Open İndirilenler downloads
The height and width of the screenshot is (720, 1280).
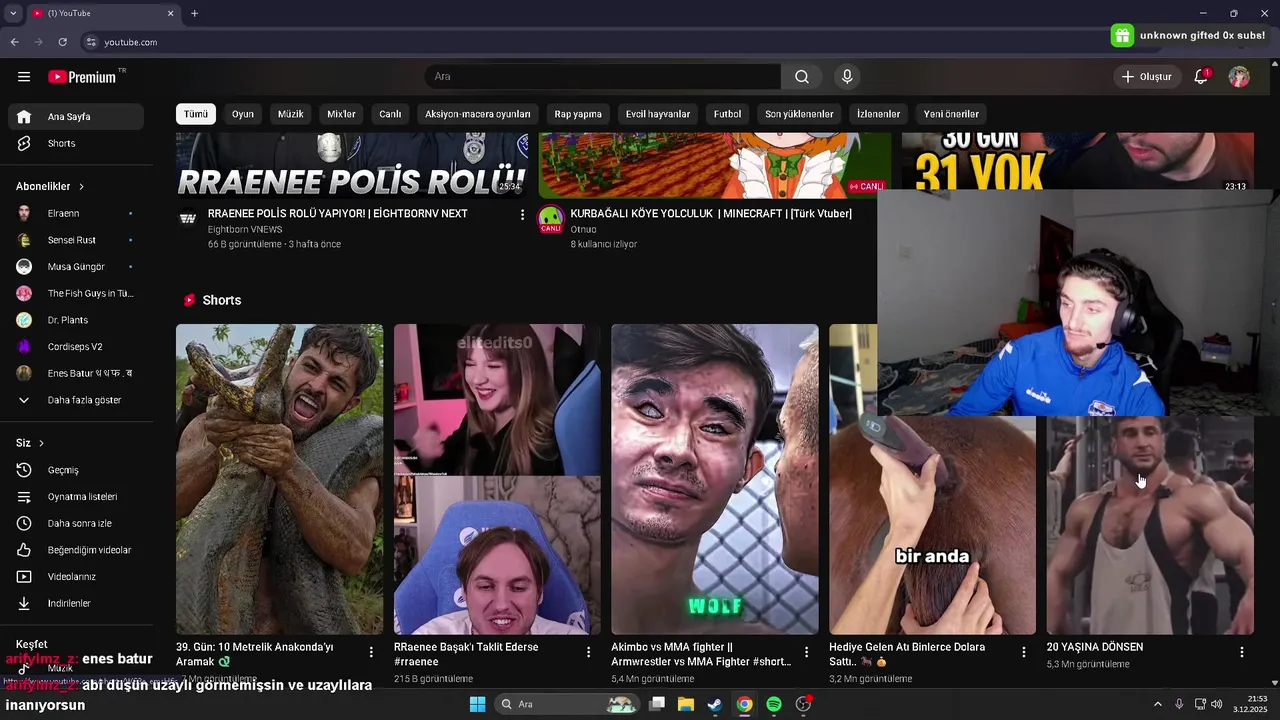coord(76,604)
